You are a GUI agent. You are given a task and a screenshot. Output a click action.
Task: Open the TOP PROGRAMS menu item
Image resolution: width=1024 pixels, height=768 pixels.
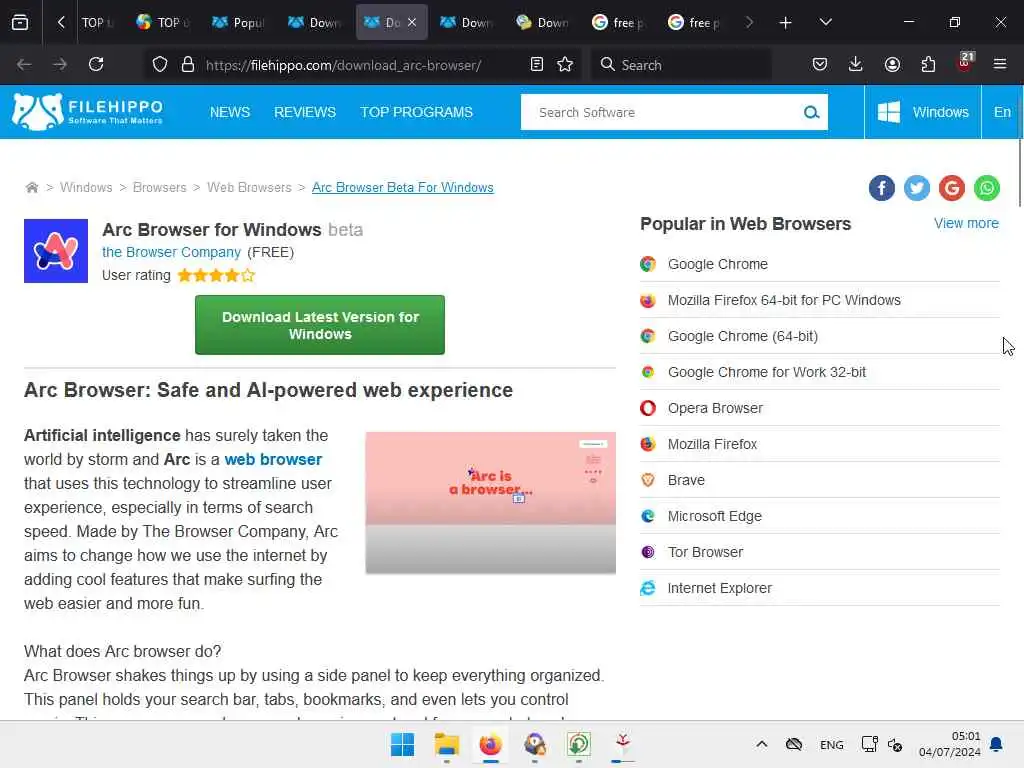tap(417, 112)
